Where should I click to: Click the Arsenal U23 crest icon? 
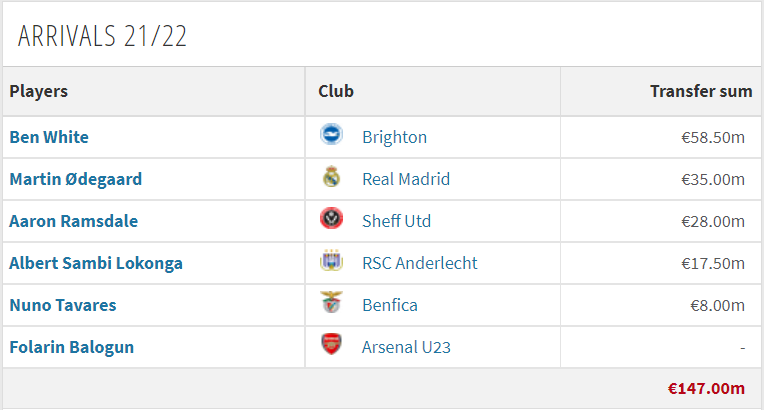(x=331, y=344)
